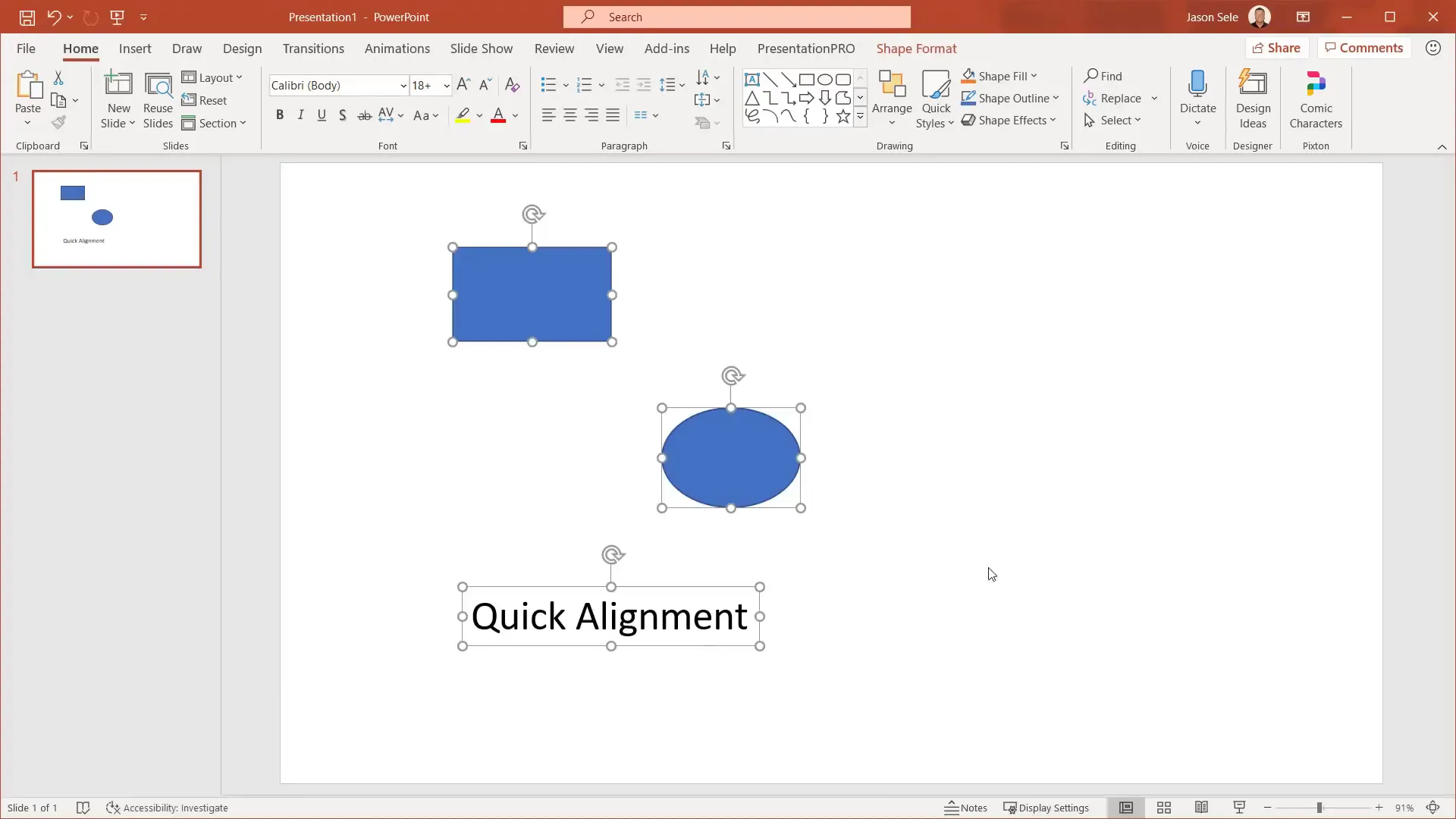Click the New Slide icon
Viewport: 1456px width, 819px height.
pyautogui.click(x=118, y=83)
